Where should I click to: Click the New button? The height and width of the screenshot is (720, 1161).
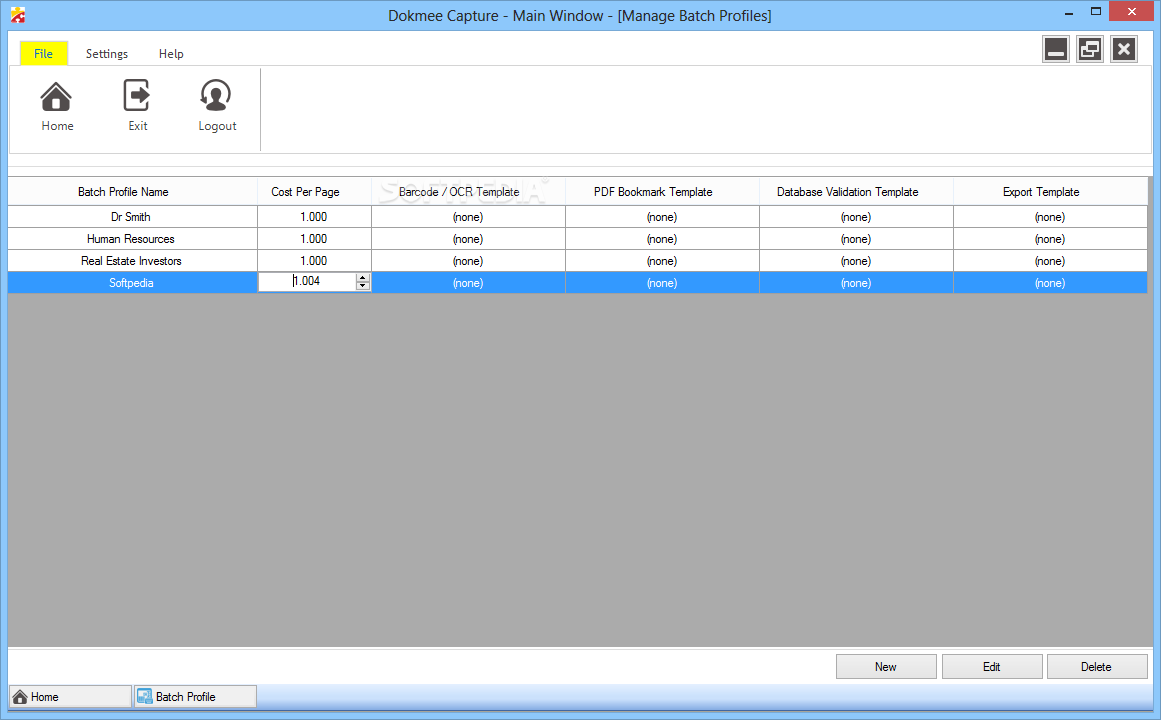pyautogui.click(x=886, y=667)
